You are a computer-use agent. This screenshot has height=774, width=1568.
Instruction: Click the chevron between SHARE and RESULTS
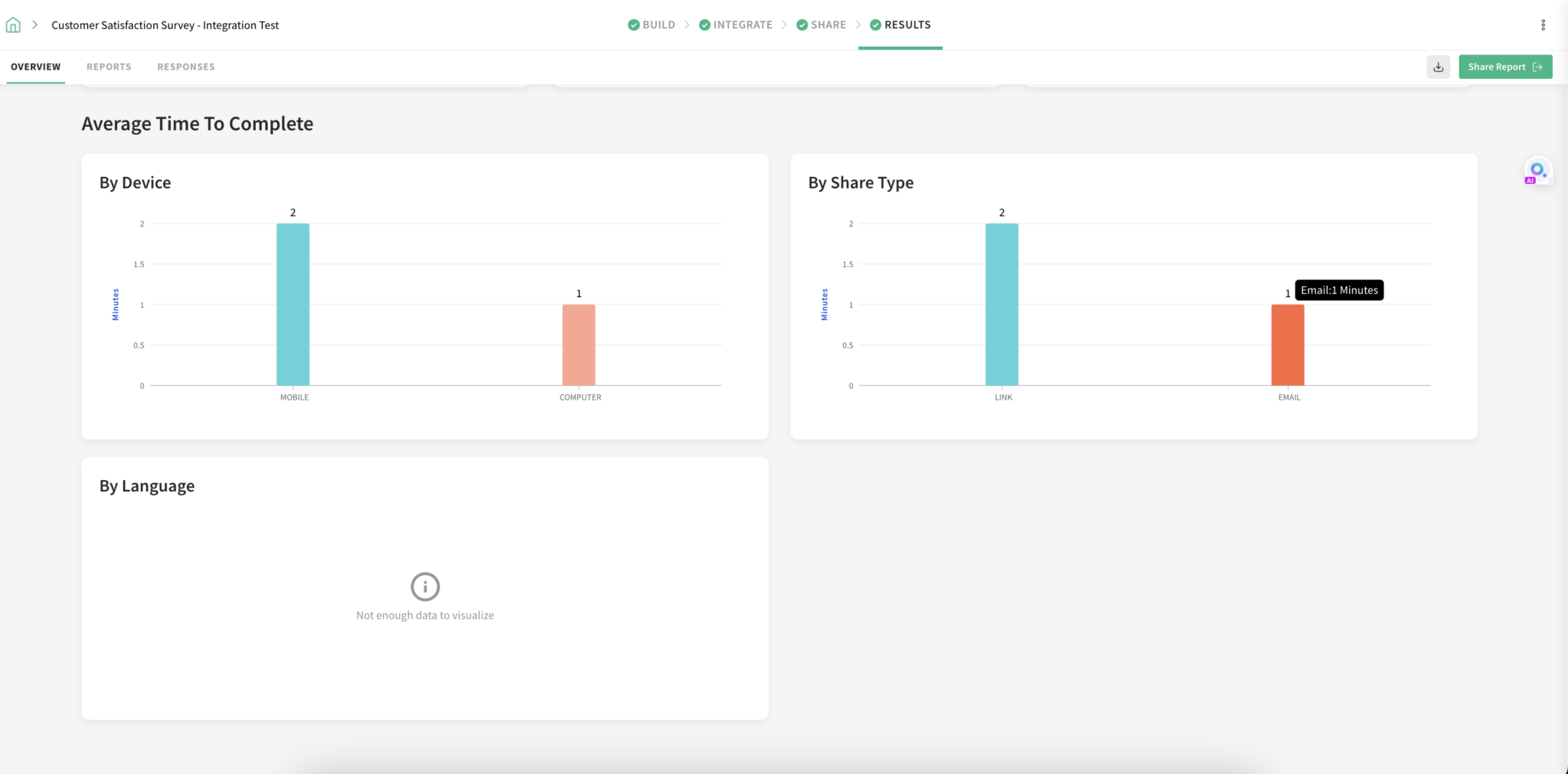pyautogui.click(x=857, y=24)
